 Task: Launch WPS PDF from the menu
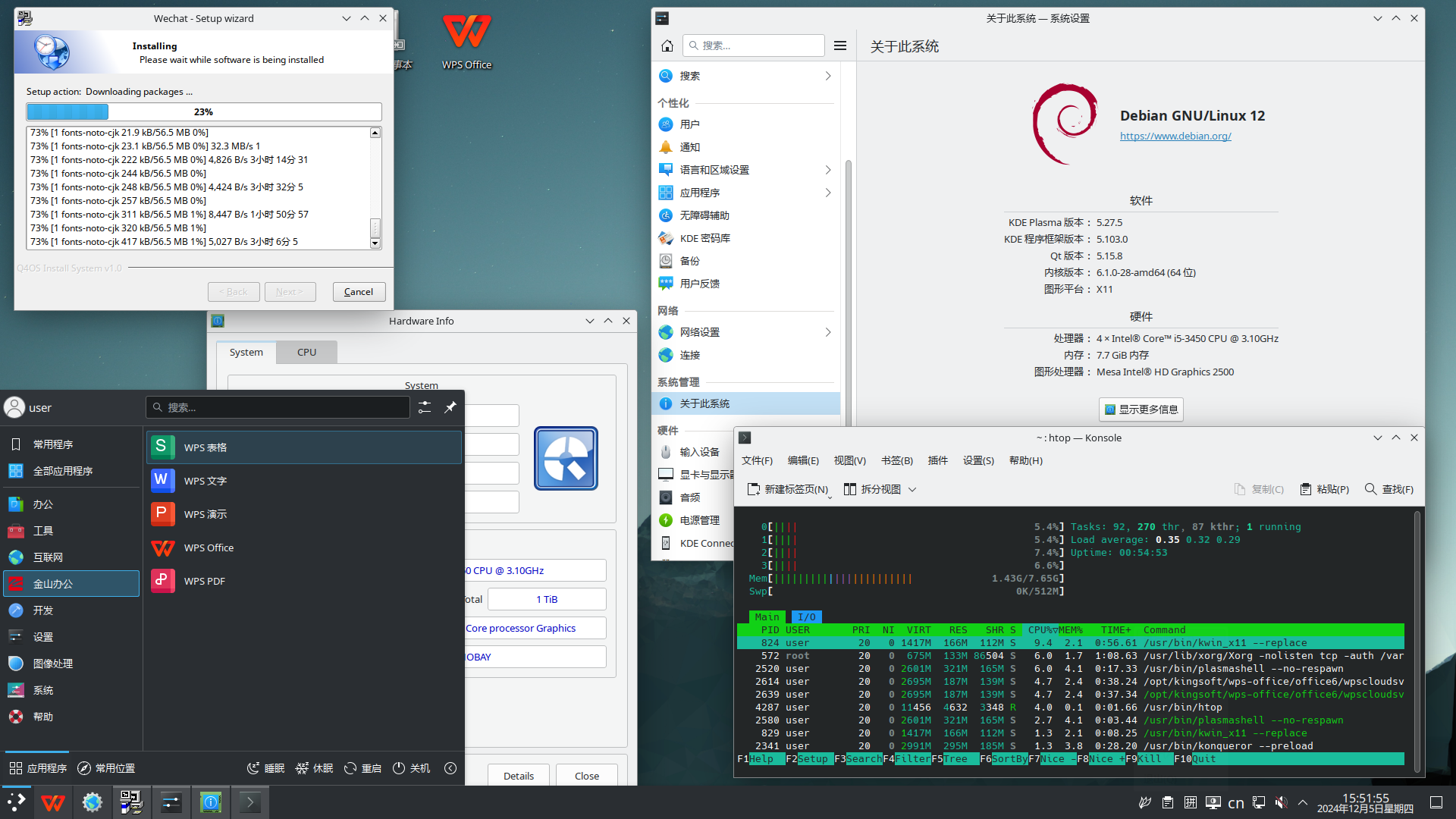tap(303, 581)
